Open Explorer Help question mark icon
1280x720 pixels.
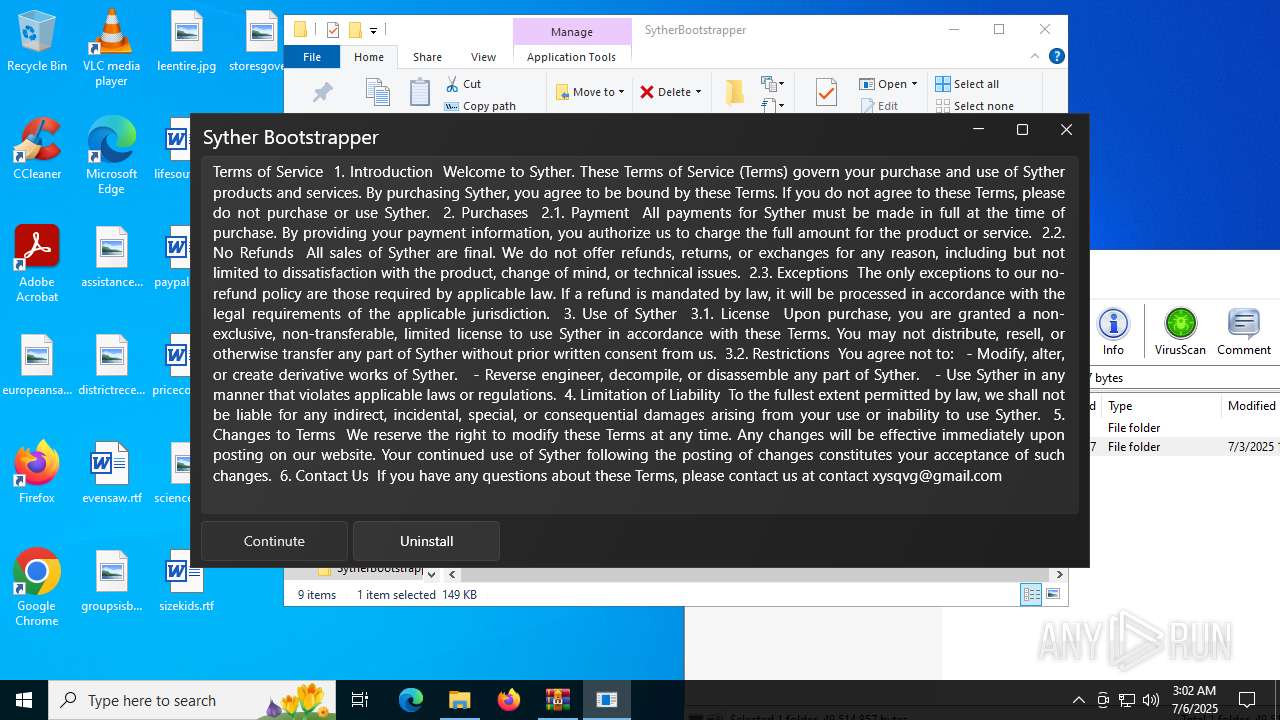1056,57
